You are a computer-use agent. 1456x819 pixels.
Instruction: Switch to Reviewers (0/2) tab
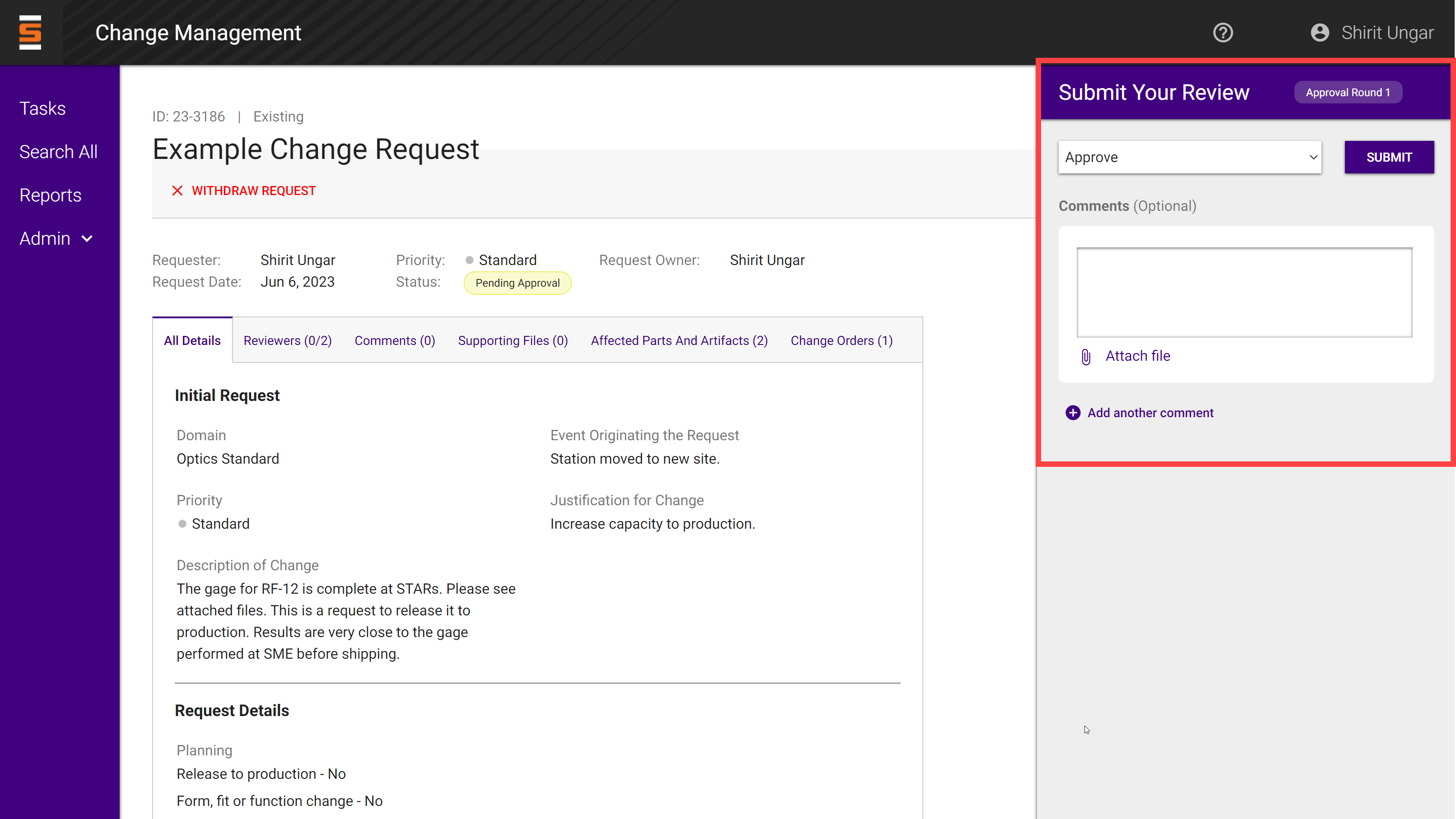(x=287, y=340)
